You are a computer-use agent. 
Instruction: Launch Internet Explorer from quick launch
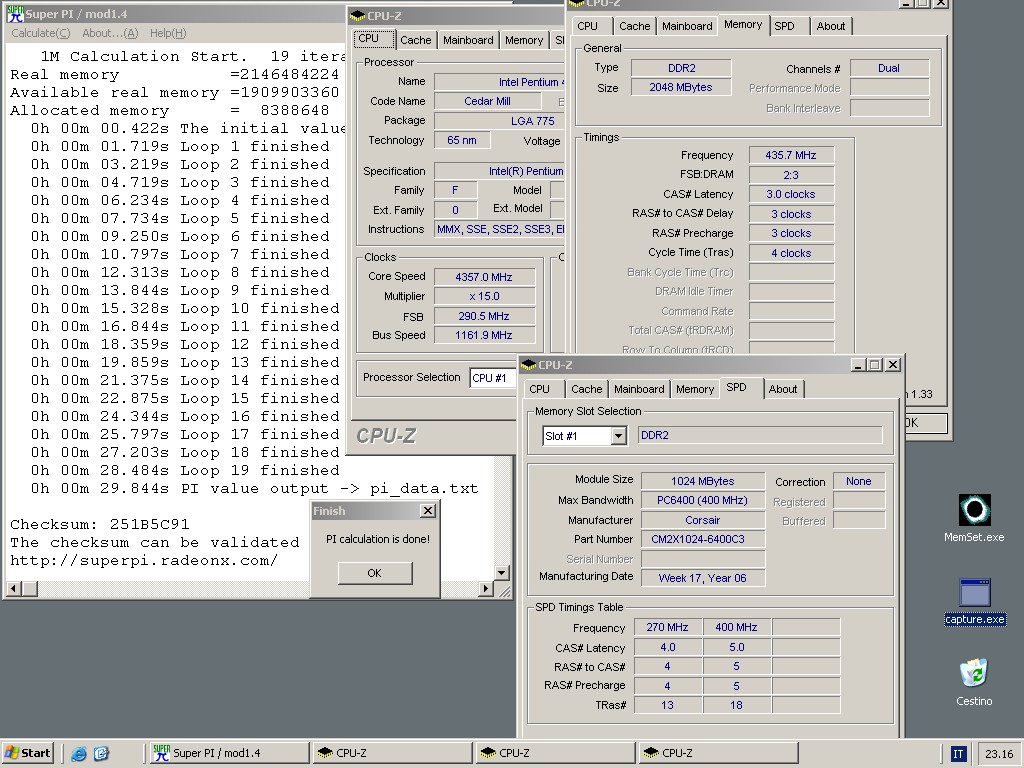[x=79, y=754]
